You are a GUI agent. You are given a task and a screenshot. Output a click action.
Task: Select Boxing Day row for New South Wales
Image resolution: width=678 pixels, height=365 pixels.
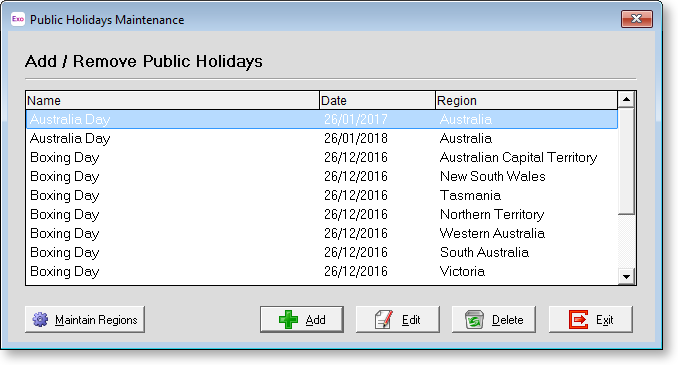tap(322, 176)
